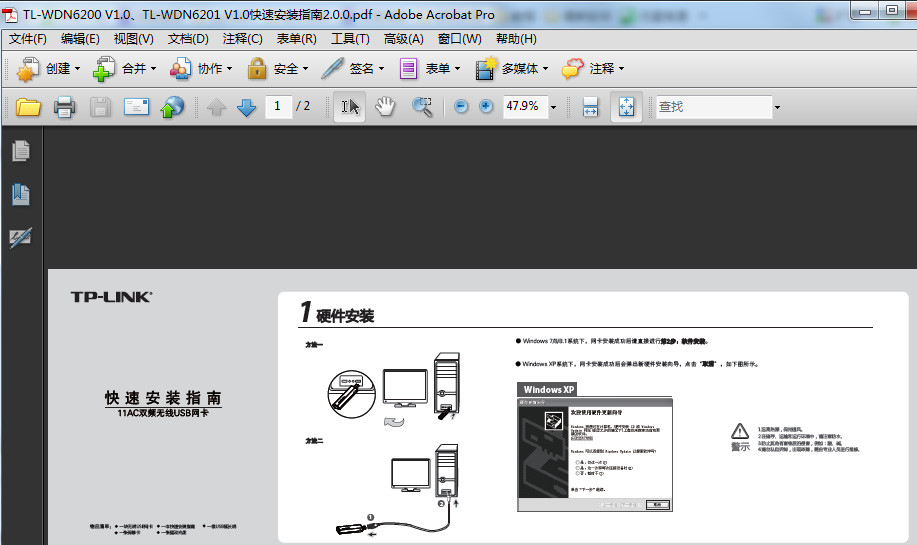This screenshot has height=545, width=917.
Task: Open the Find options dropdown arrow
Action: click(777, 107)
